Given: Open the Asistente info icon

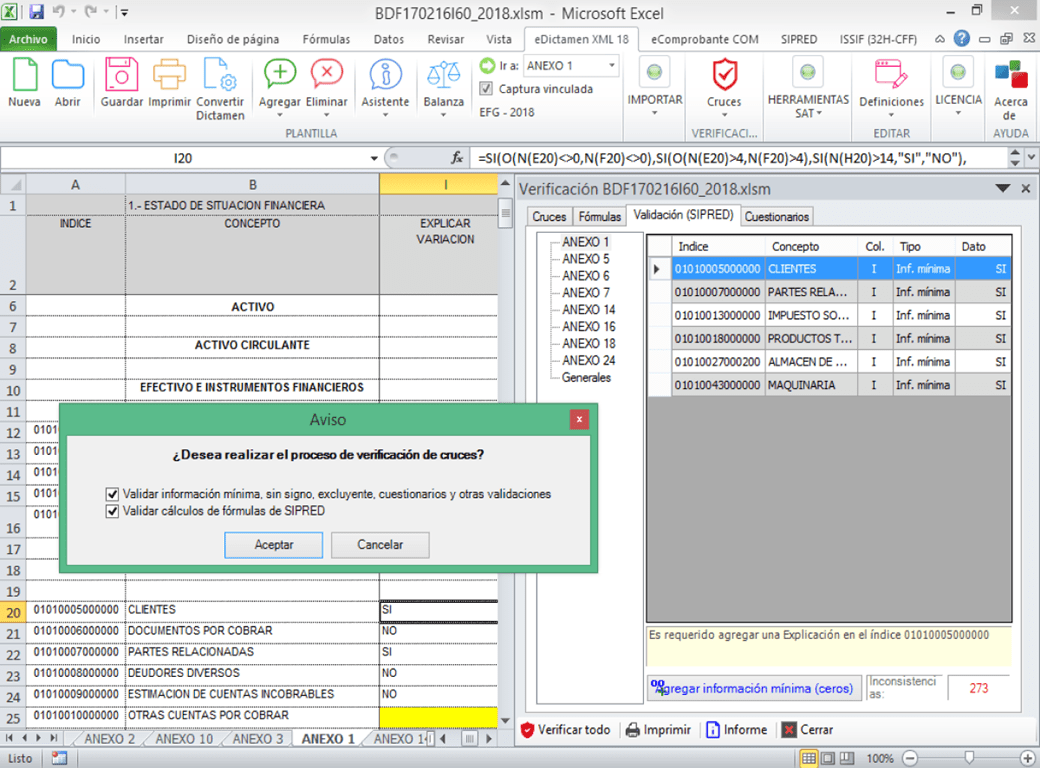Looking at the screenshot, I should (385, 74).
